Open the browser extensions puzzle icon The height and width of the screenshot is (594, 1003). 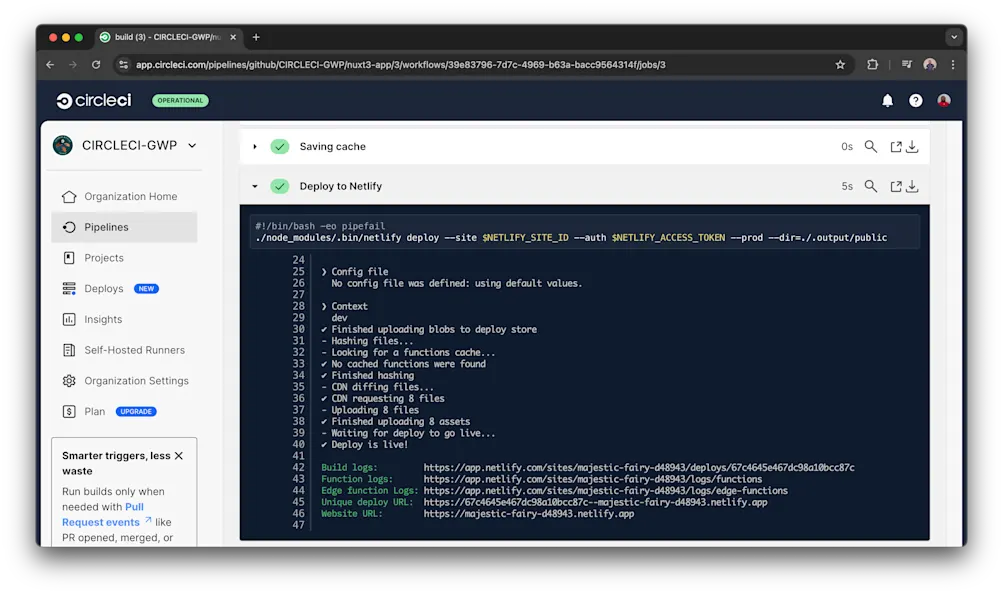[x=873, y=65]
